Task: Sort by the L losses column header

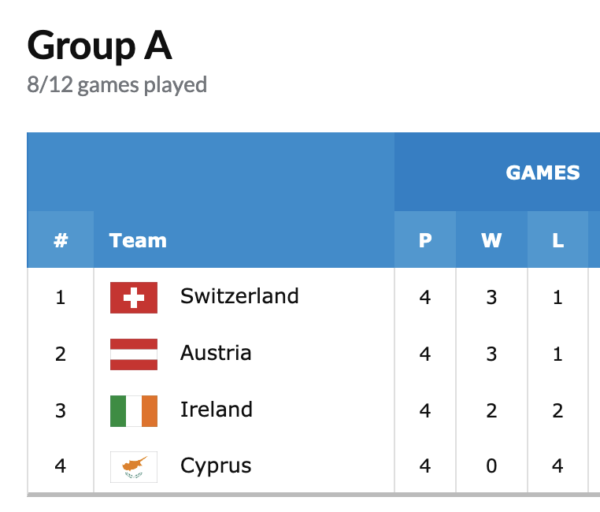Action: point(557,240)
